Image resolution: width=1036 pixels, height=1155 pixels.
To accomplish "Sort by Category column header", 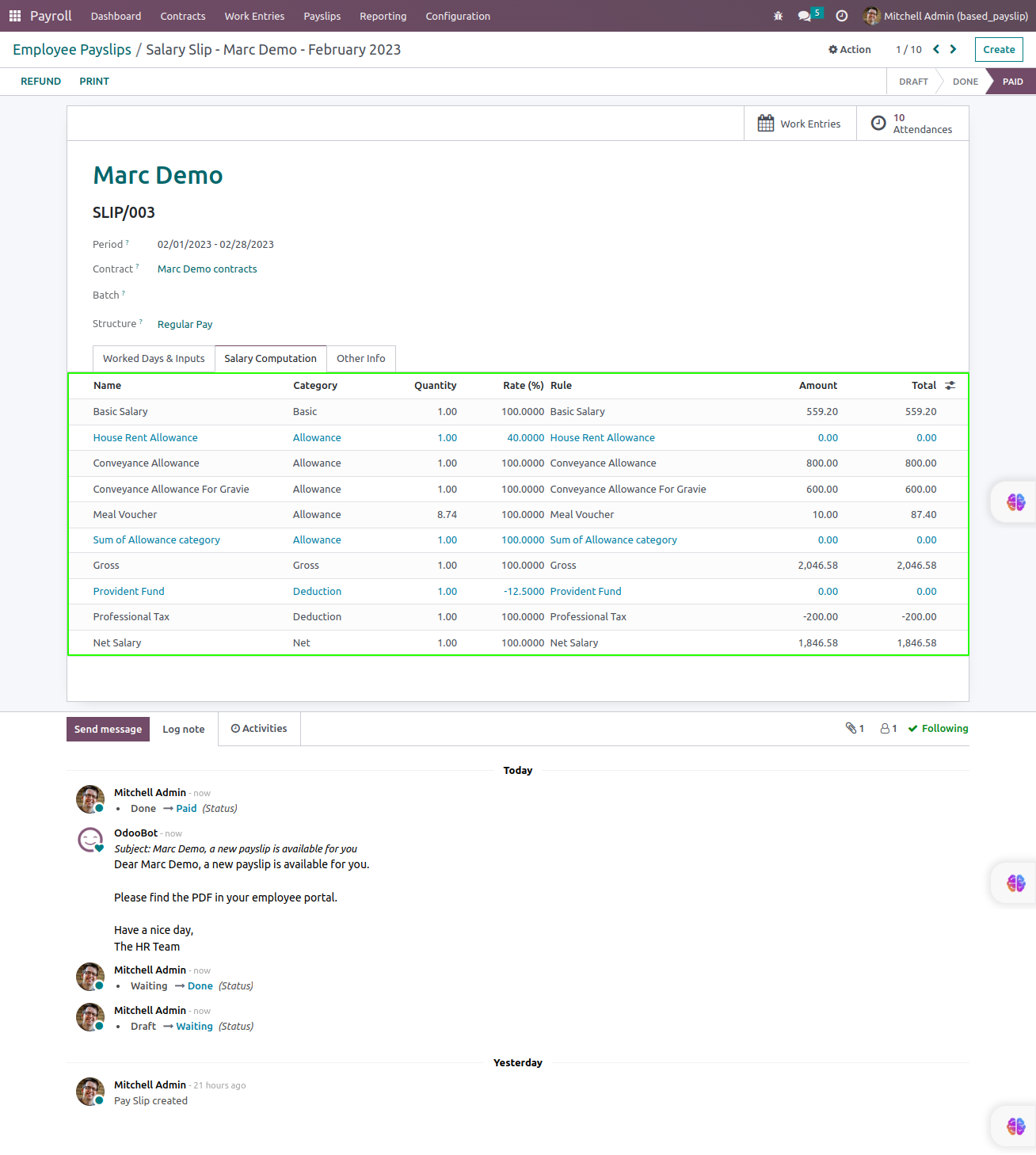I will (315, 386).
